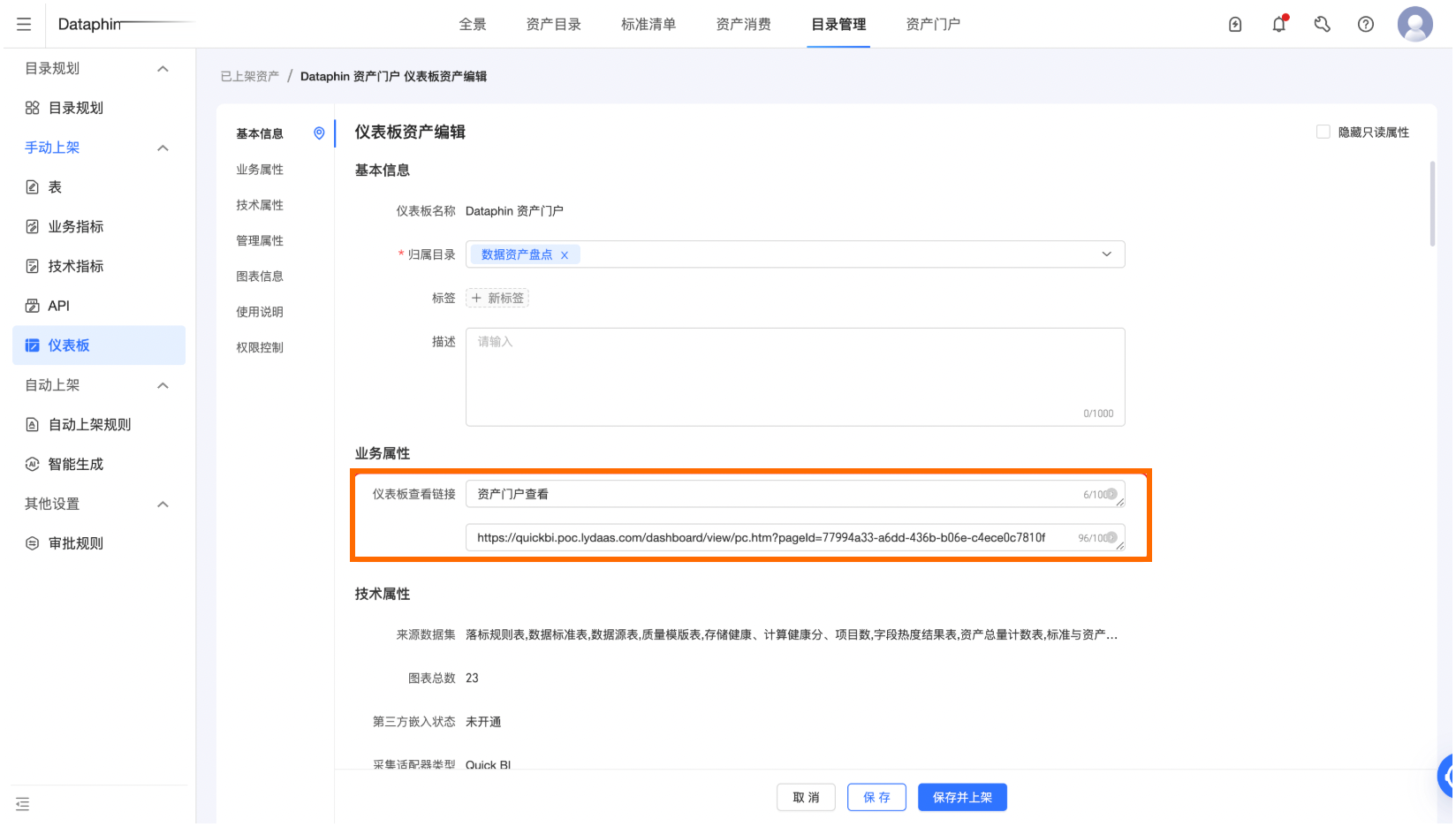The image size is (1456, 827).
Task: Open the 资产消费 top menu
Action: [744, 25]
